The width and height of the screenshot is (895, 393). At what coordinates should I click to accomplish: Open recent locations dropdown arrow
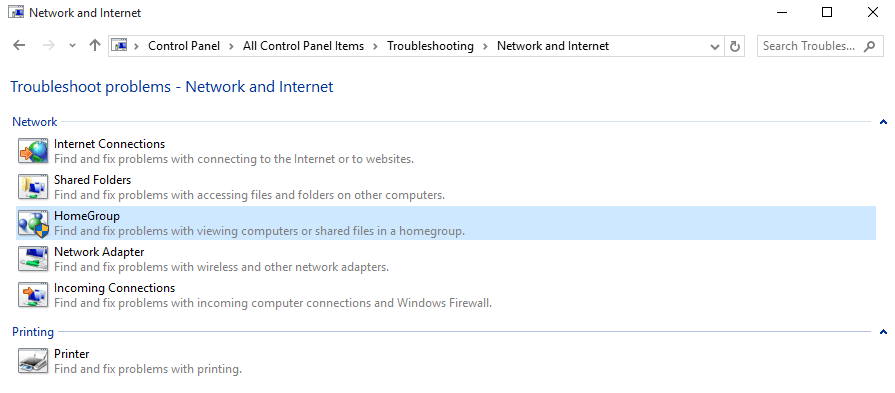click(x=72, y=46)
